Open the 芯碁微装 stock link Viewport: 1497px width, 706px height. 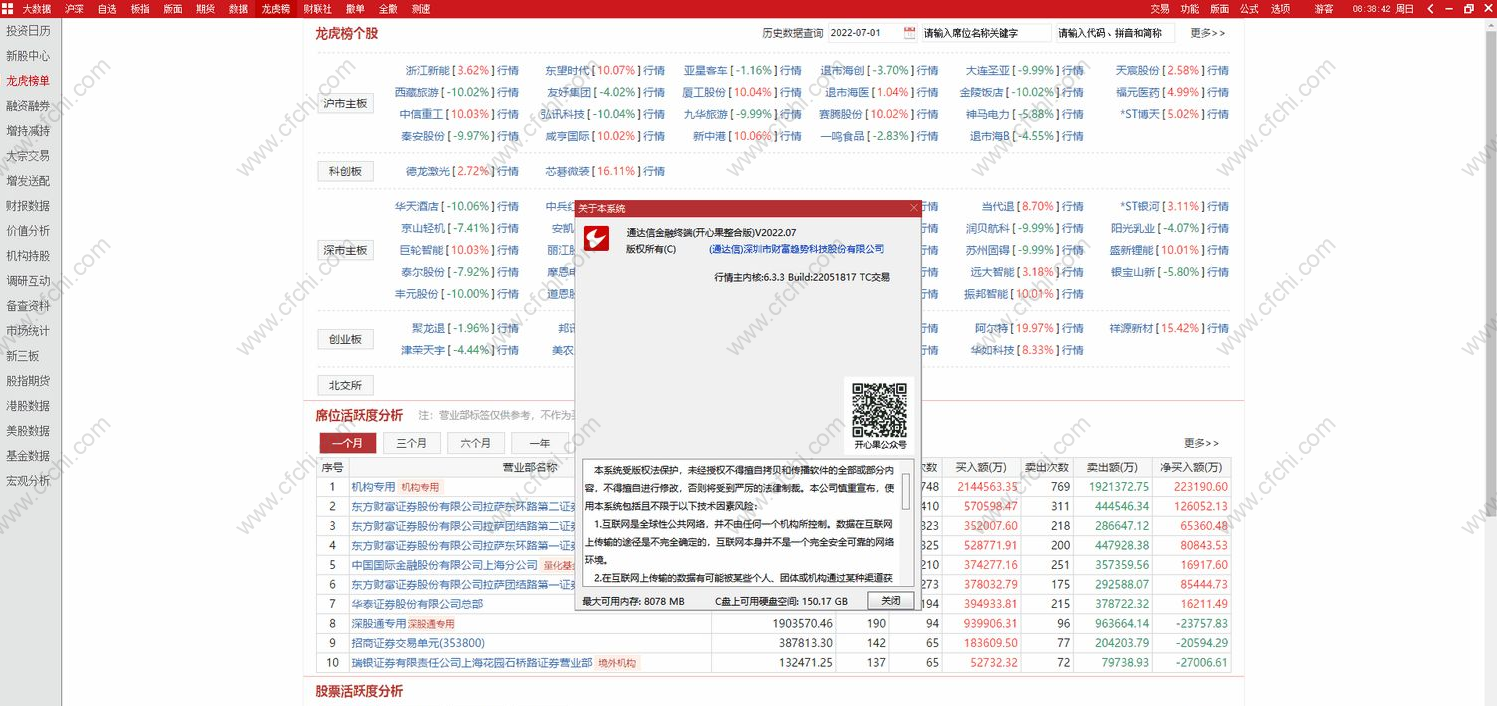coord(567,171)
